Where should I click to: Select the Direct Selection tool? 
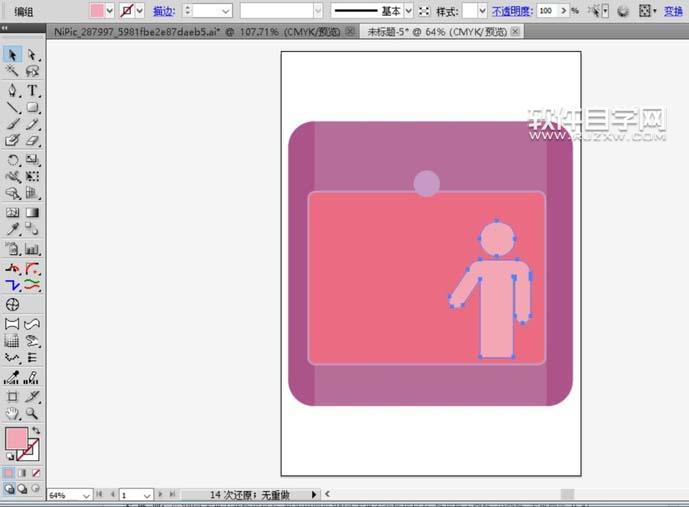(32, 54)
